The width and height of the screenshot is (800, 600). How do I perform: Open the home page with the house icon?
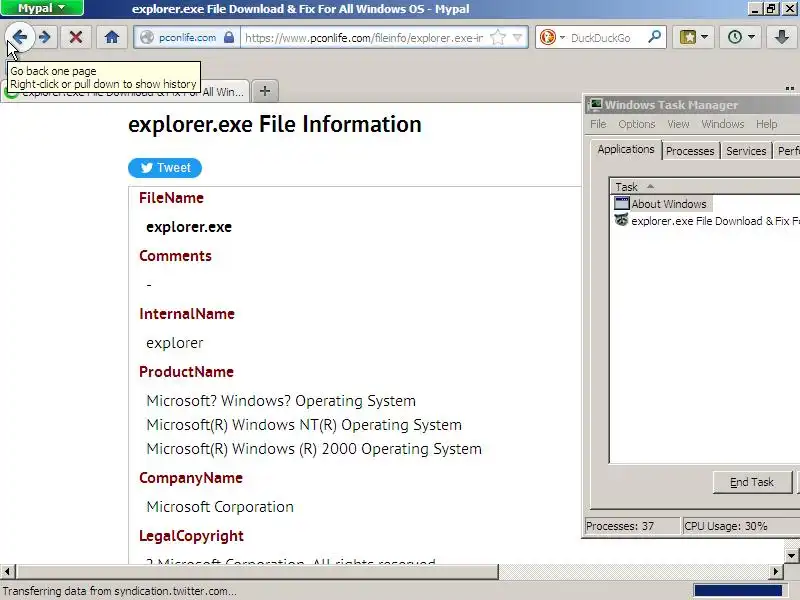[112, 37]
